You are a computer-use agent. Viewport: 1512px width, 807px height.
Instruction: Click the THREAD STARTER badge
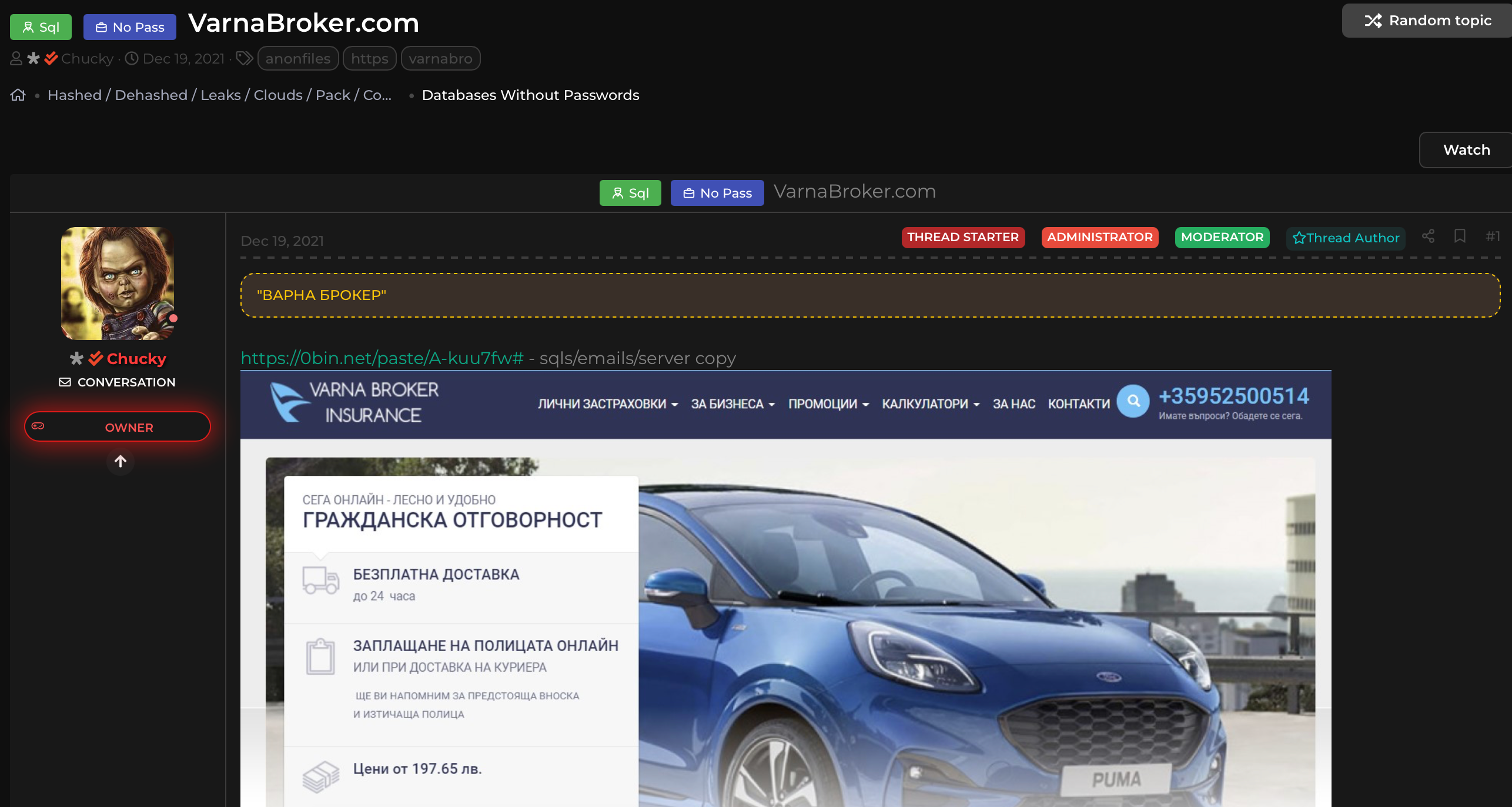[x=963, y=238]
